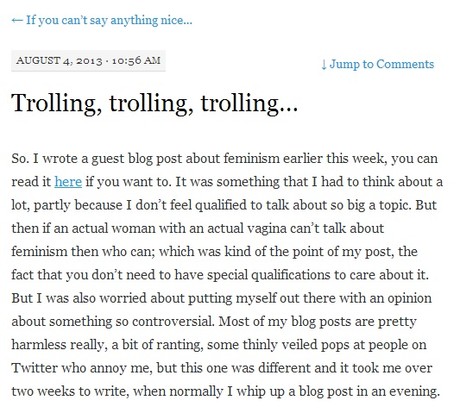The width and height of the screenshot is (460, 413).
Task: Click the word "harmless" at a line start
Action: point(39,344)
